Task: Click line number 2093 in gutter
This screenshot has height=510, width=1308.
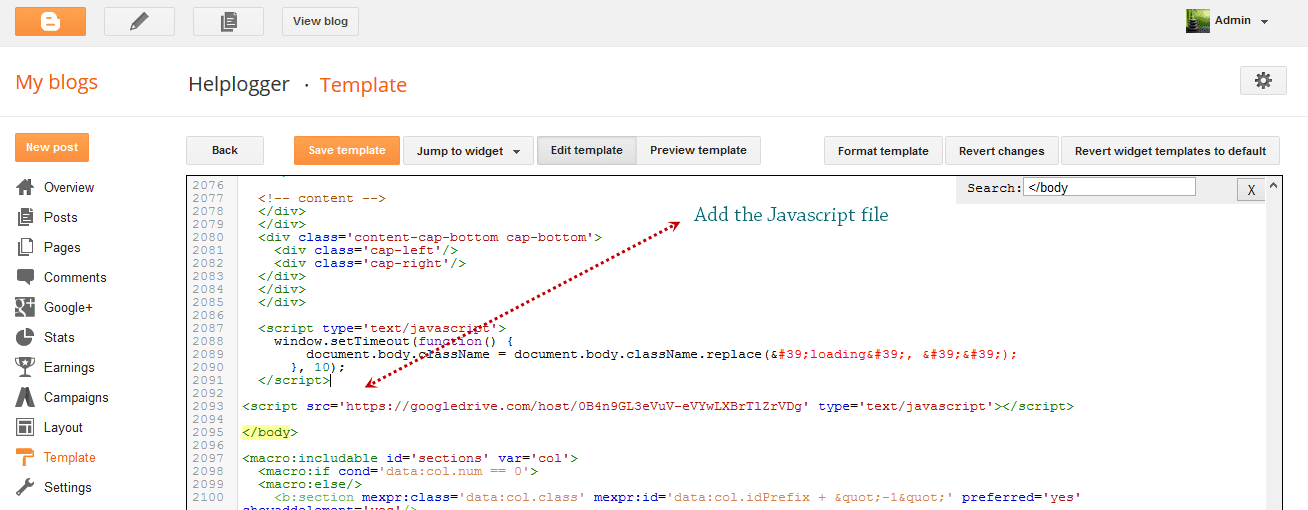Action: coord(208,406)
